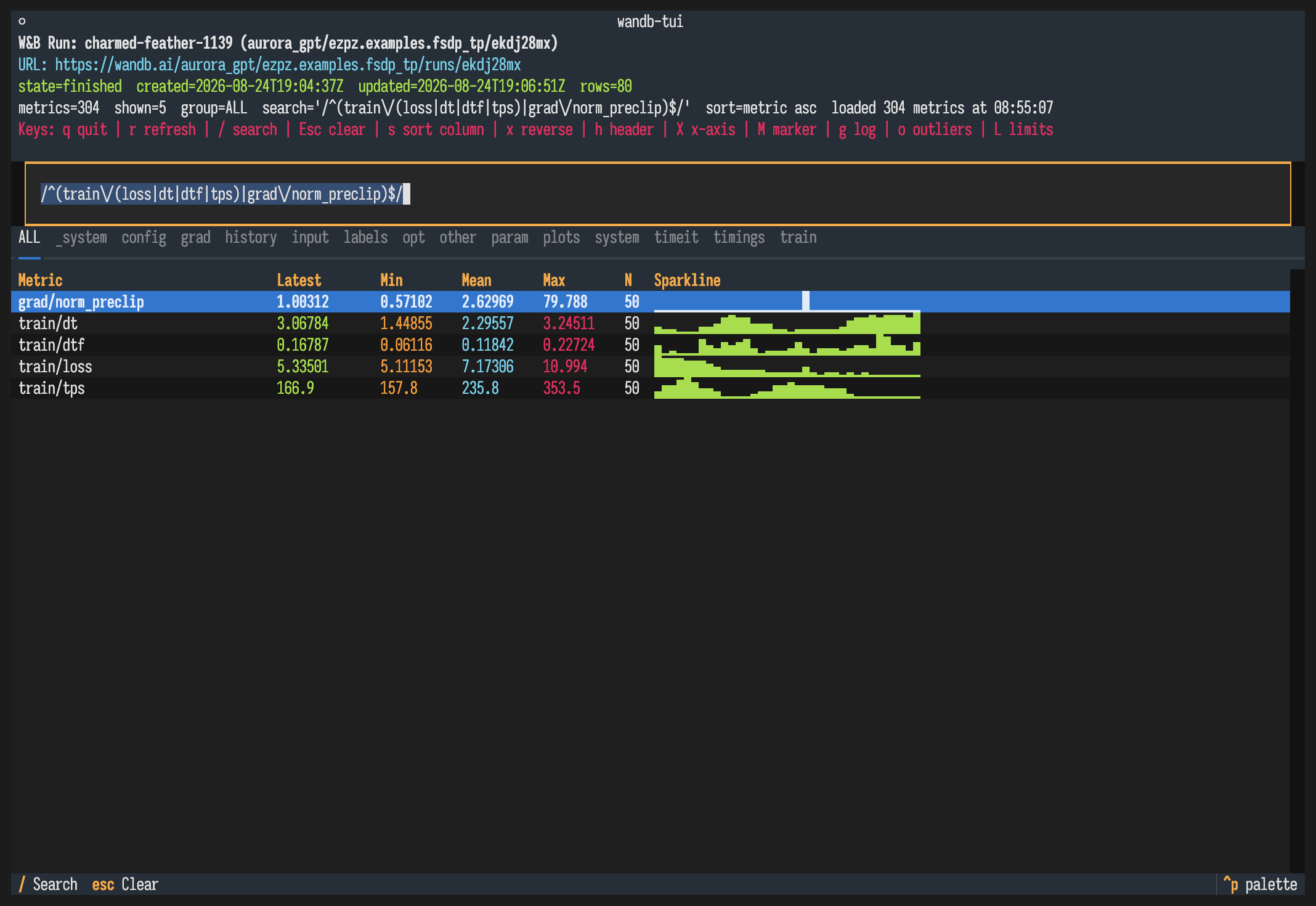Click the small circle icon in title bar
This screenshot has height=906, width=1316.
pos(22,22)
